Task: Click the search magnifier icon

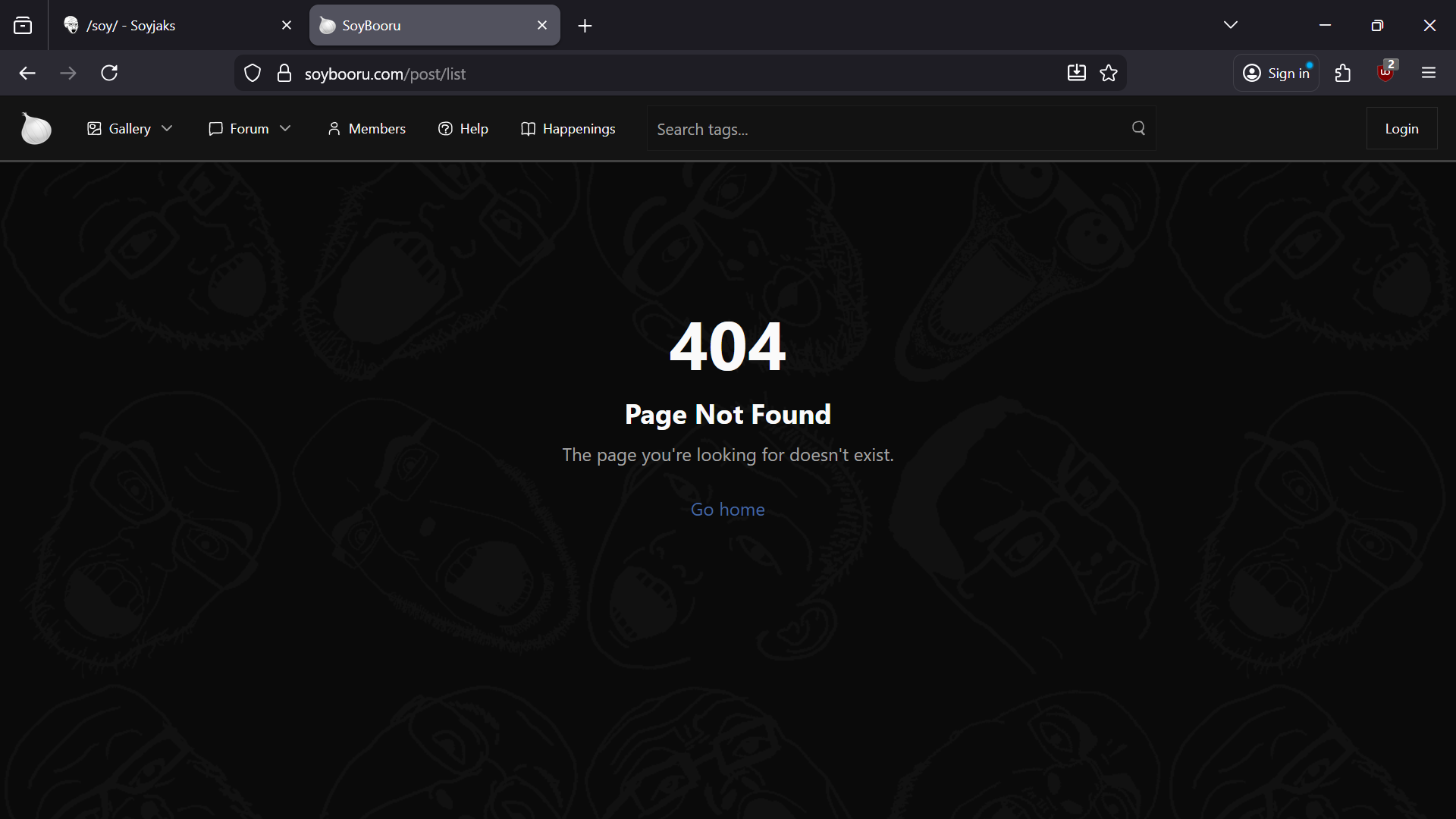Action: [x=1138, y=128]
